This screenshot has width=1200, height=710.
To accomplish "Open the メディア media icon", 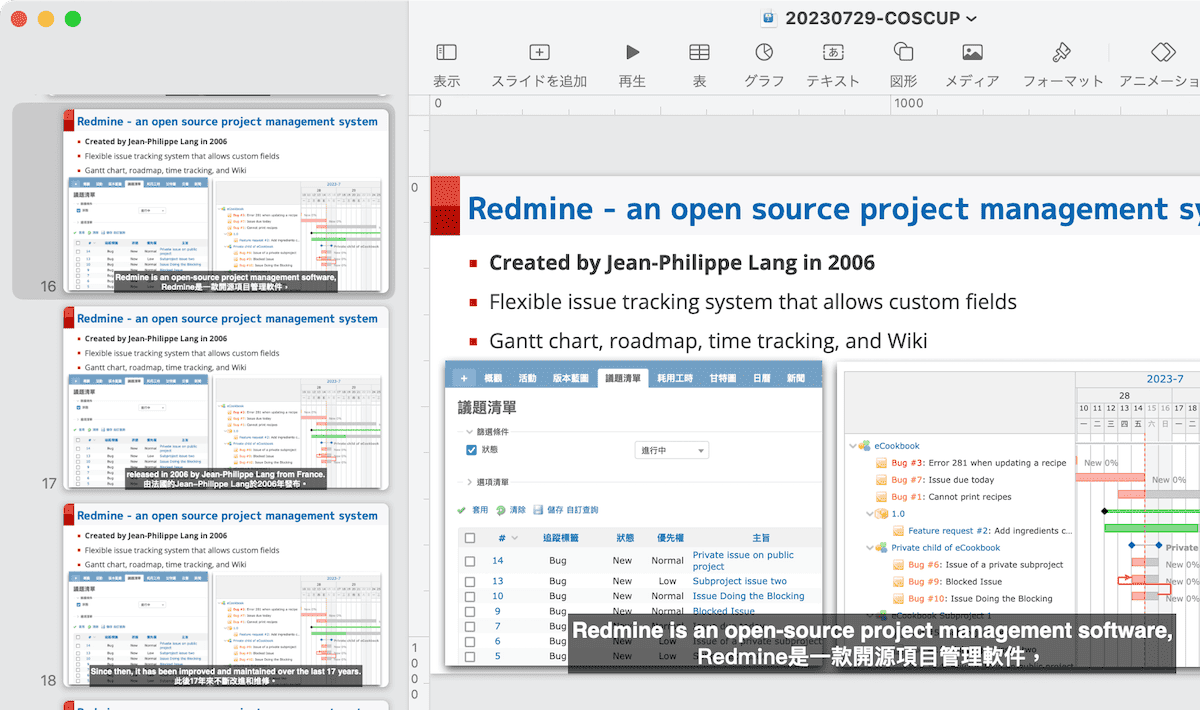I will [972, 53].
